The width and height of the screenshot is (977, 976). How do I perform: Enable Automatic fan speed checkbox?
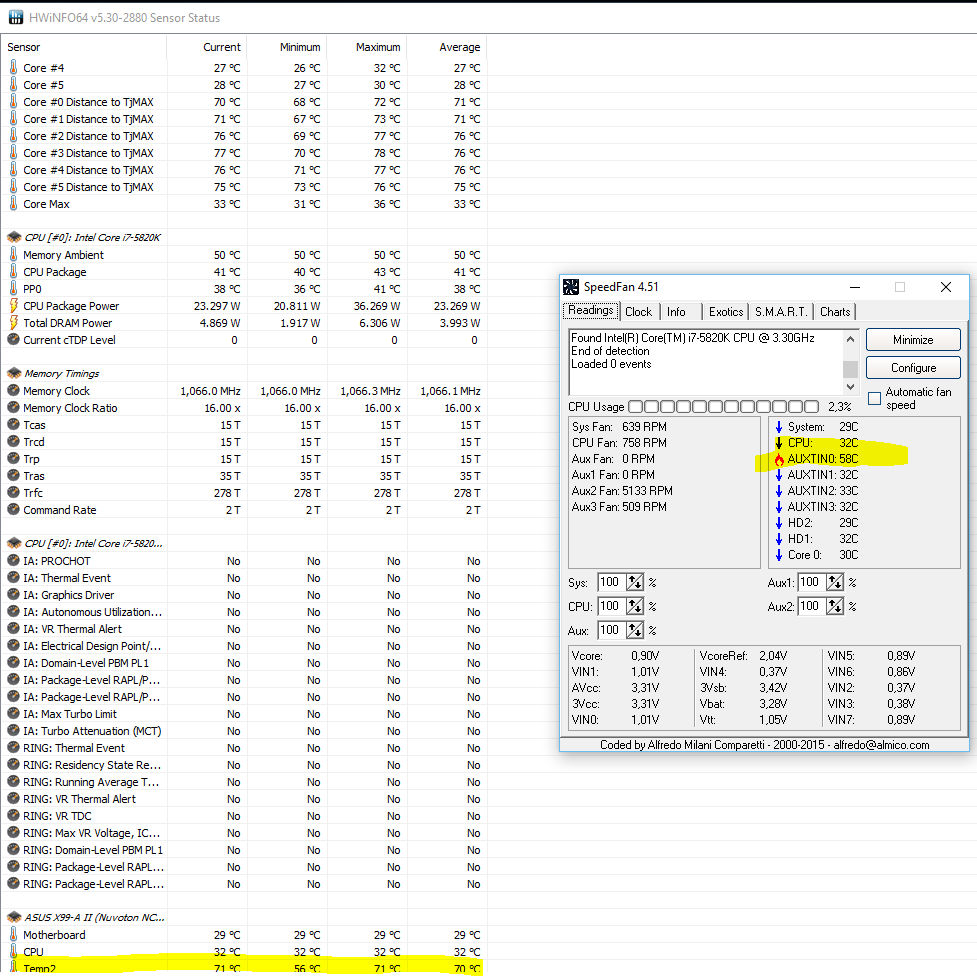tap(875, 398)
